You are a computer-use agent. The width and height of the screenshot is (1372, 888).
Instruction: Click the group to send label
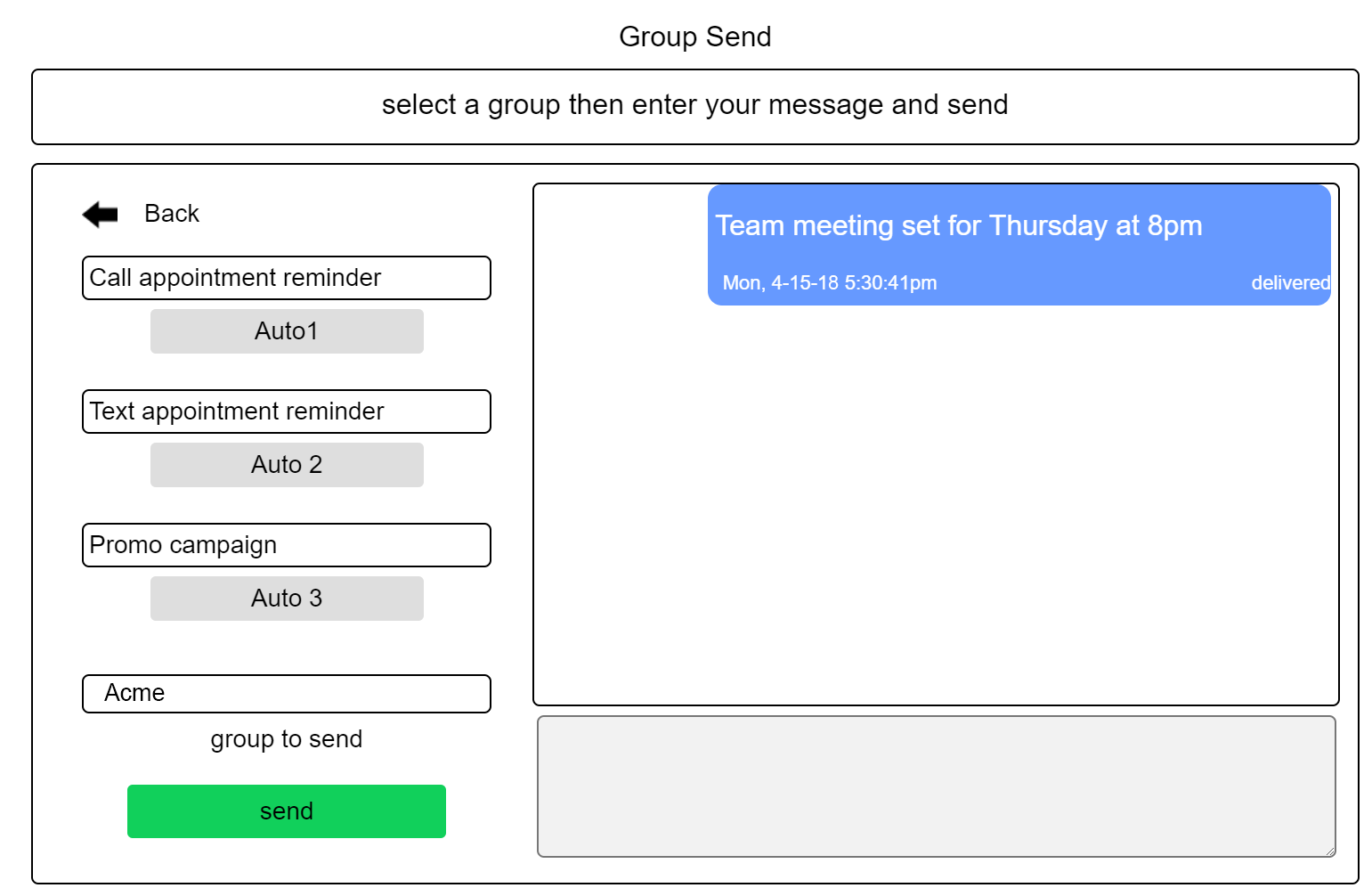tap(286, 739)
